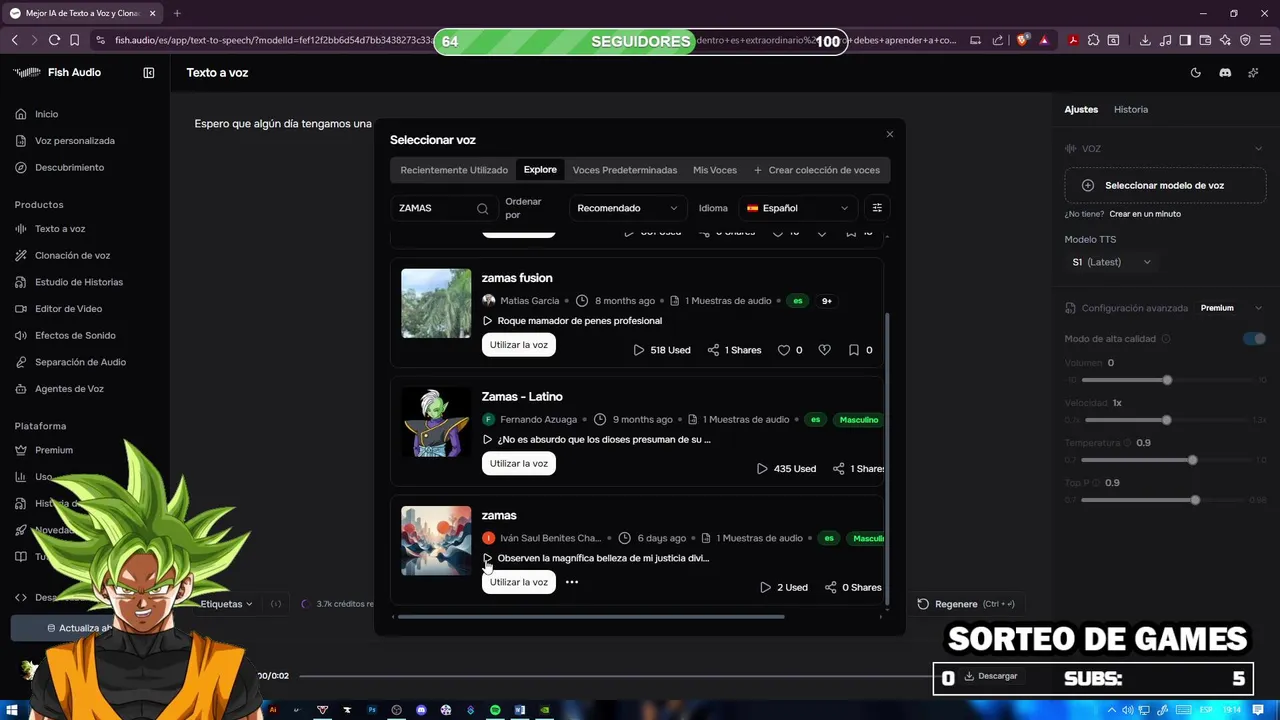
Task: Switch to Voces Predeterminadas tab
Action: click(x=625, y=170)
